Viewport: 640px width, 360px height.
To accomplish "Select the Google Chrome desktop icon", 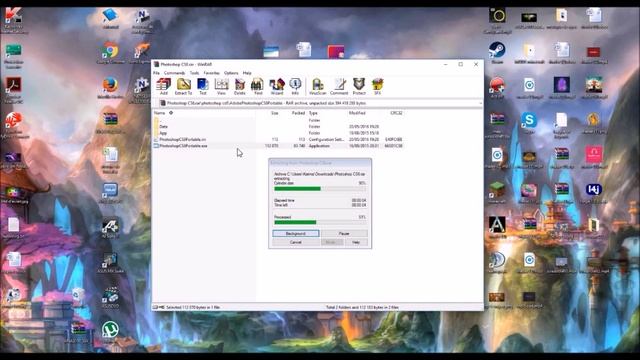I will 110,53.
